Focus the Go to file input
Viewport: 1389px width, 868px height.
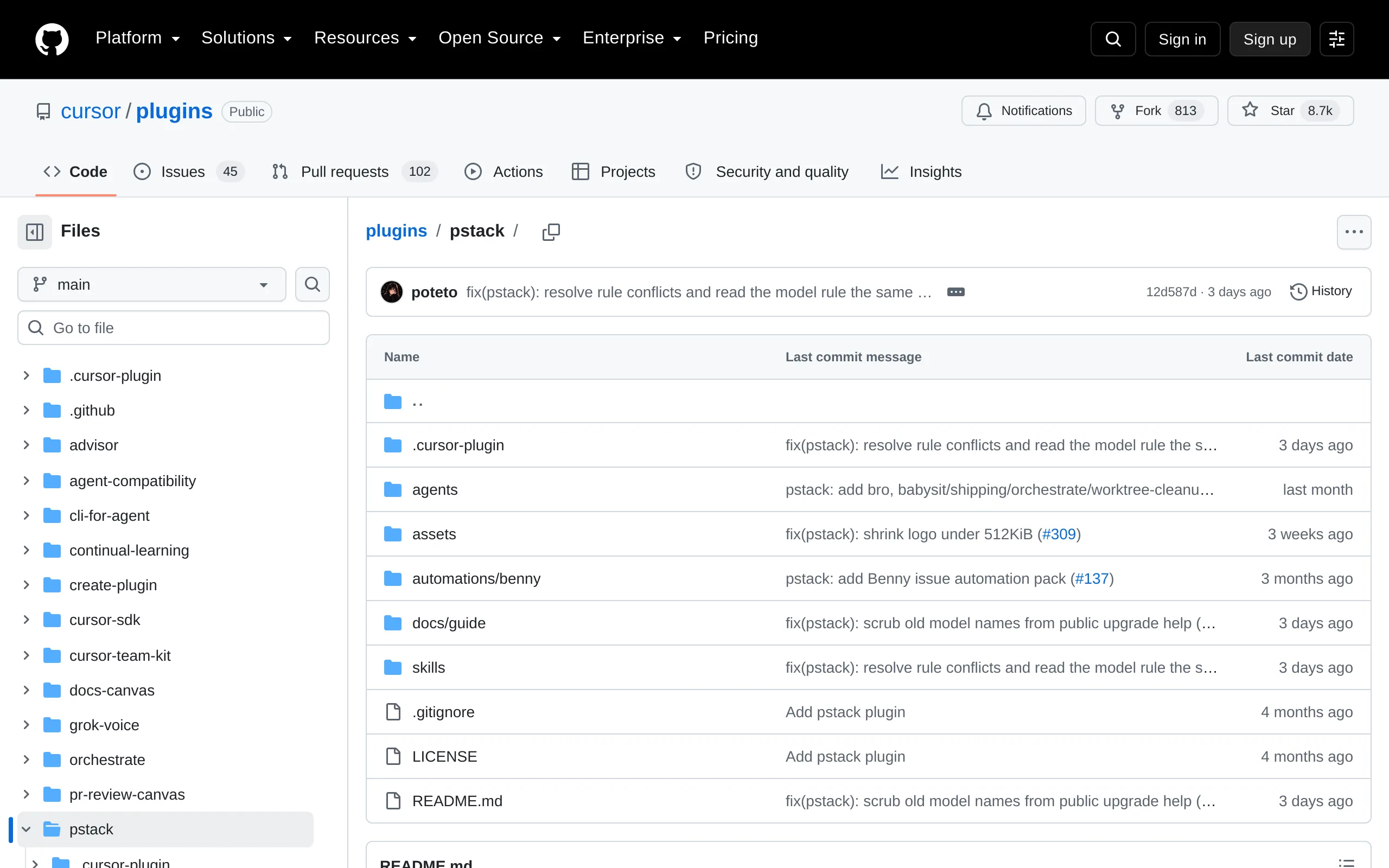pyautogui.click(x=173, y=328)
